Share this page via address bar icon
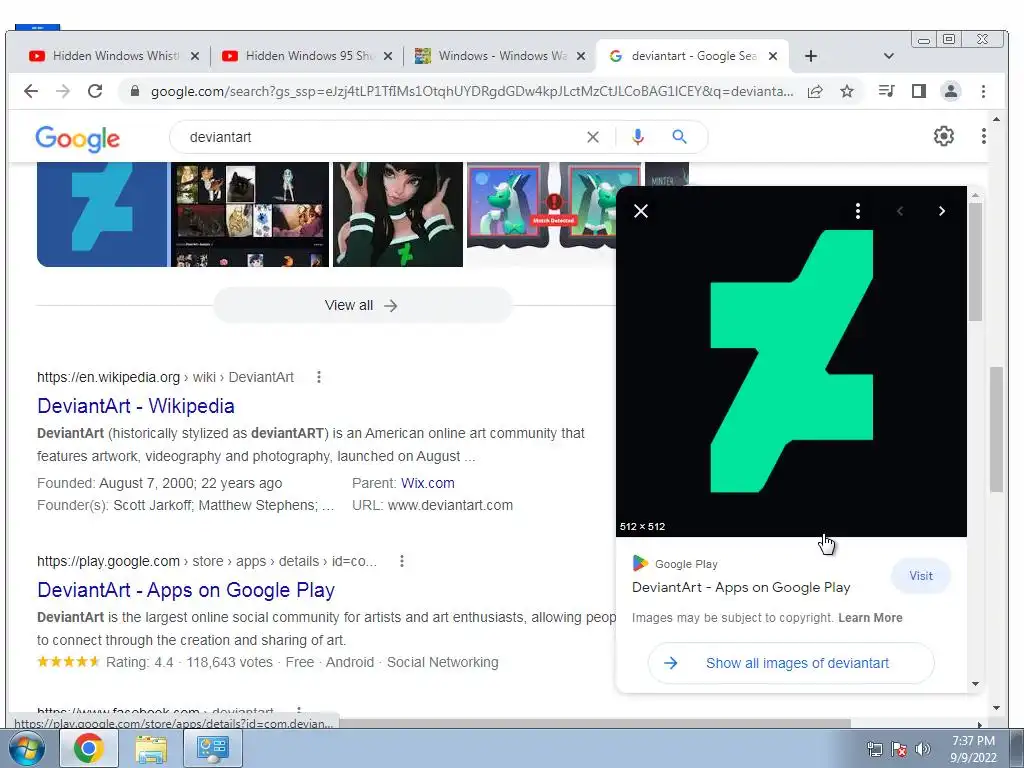Image resolution: width=1024 pixels, height=768 pixels. [x=815, y=91]
